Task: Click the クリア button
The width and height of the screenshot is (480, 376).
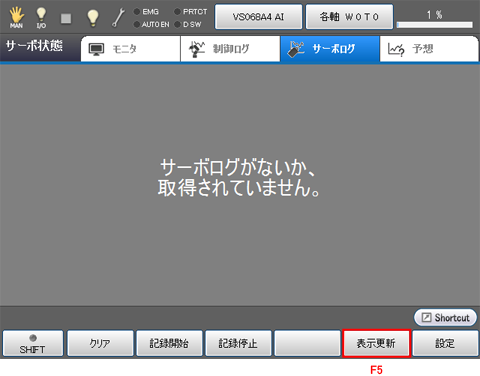Action: click(x=100, y=343)
